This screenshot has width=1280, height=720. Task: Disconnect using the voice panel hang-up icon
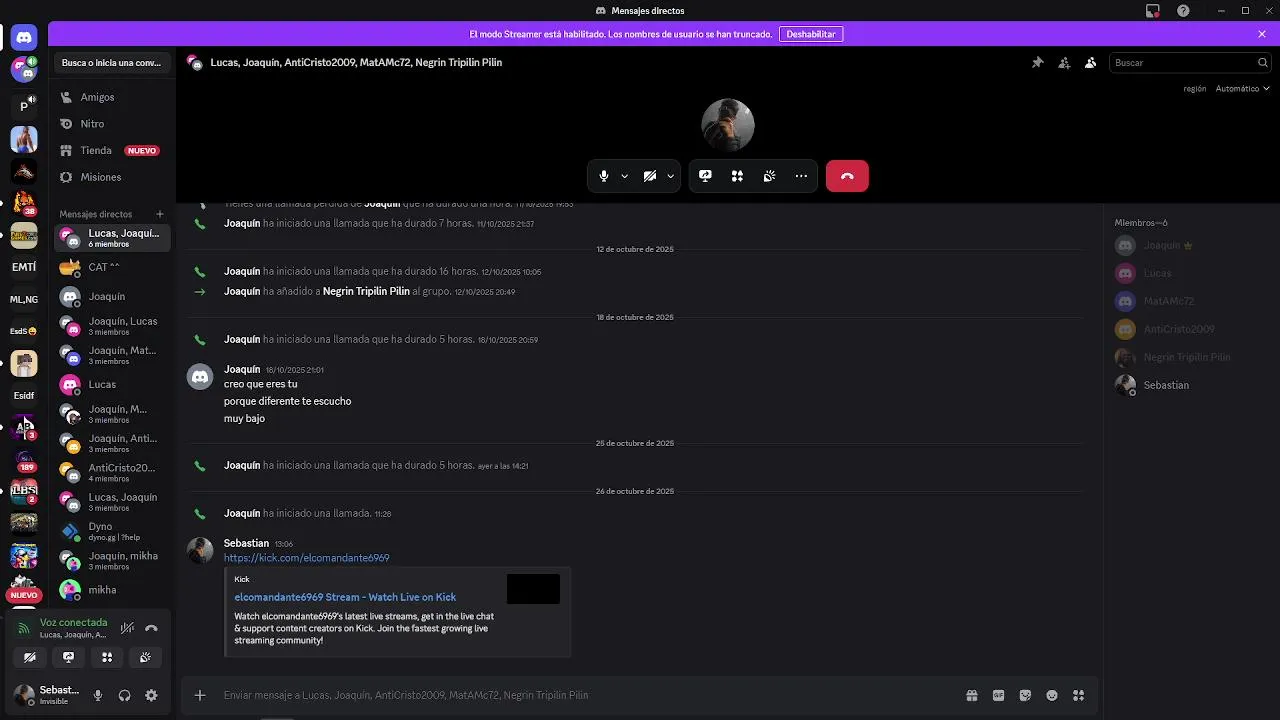click(x=151, y=628)
